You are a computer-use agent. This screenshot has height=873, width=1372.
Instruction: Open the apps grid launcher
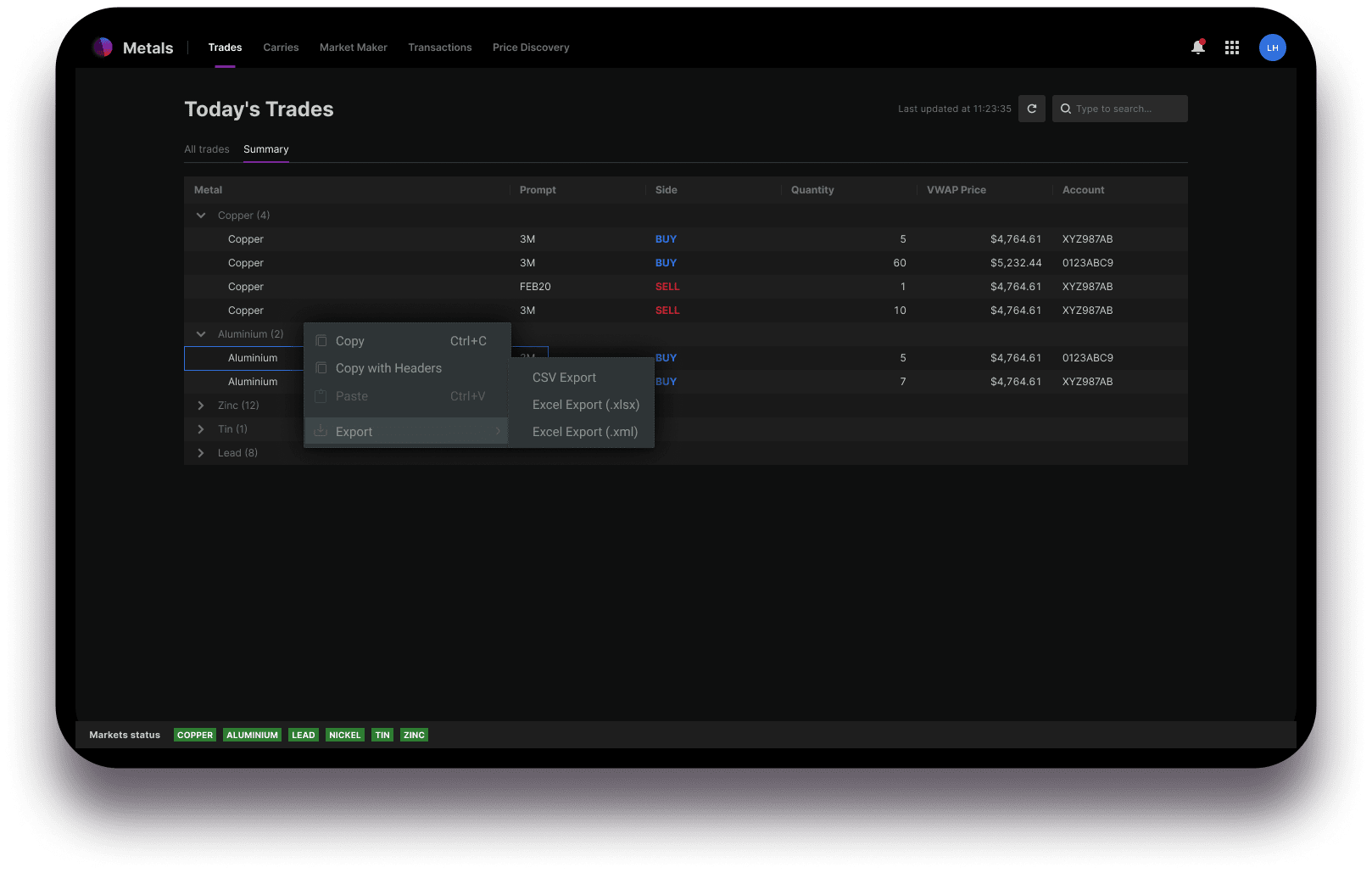click(x=1232, y=48)
